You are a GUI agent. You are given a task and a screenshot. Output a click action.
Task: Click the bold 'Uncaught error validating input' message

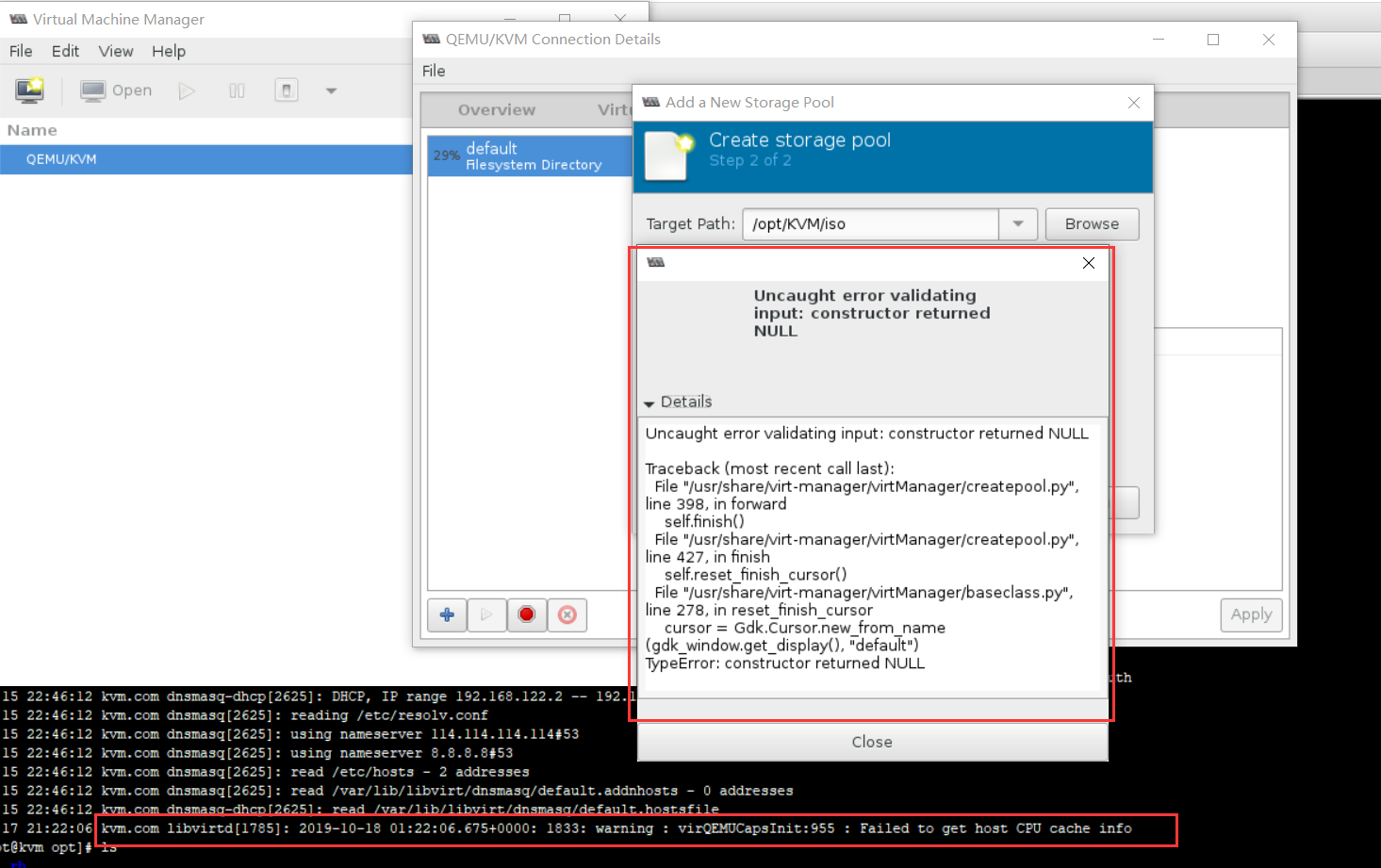coord(872,313)
